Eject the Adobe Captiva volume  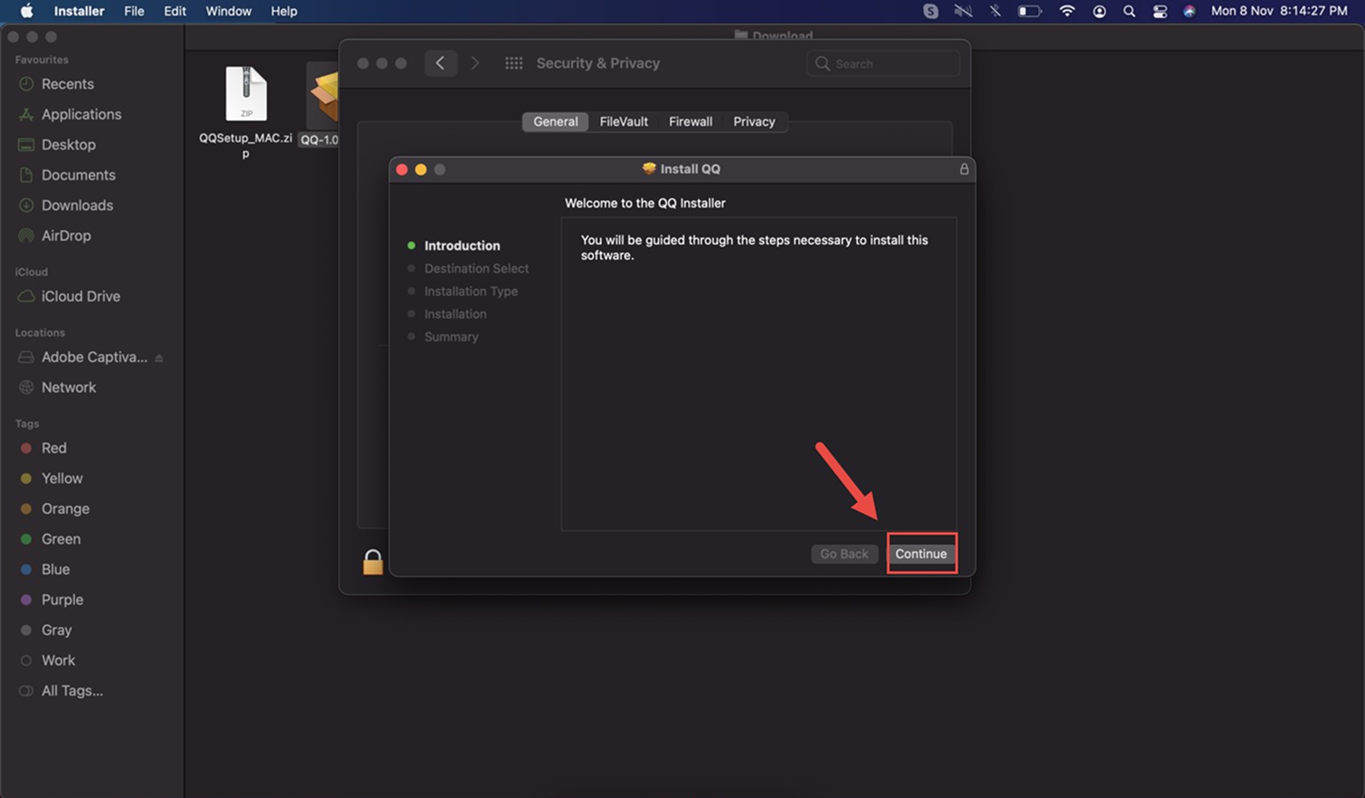pos(159,358)
